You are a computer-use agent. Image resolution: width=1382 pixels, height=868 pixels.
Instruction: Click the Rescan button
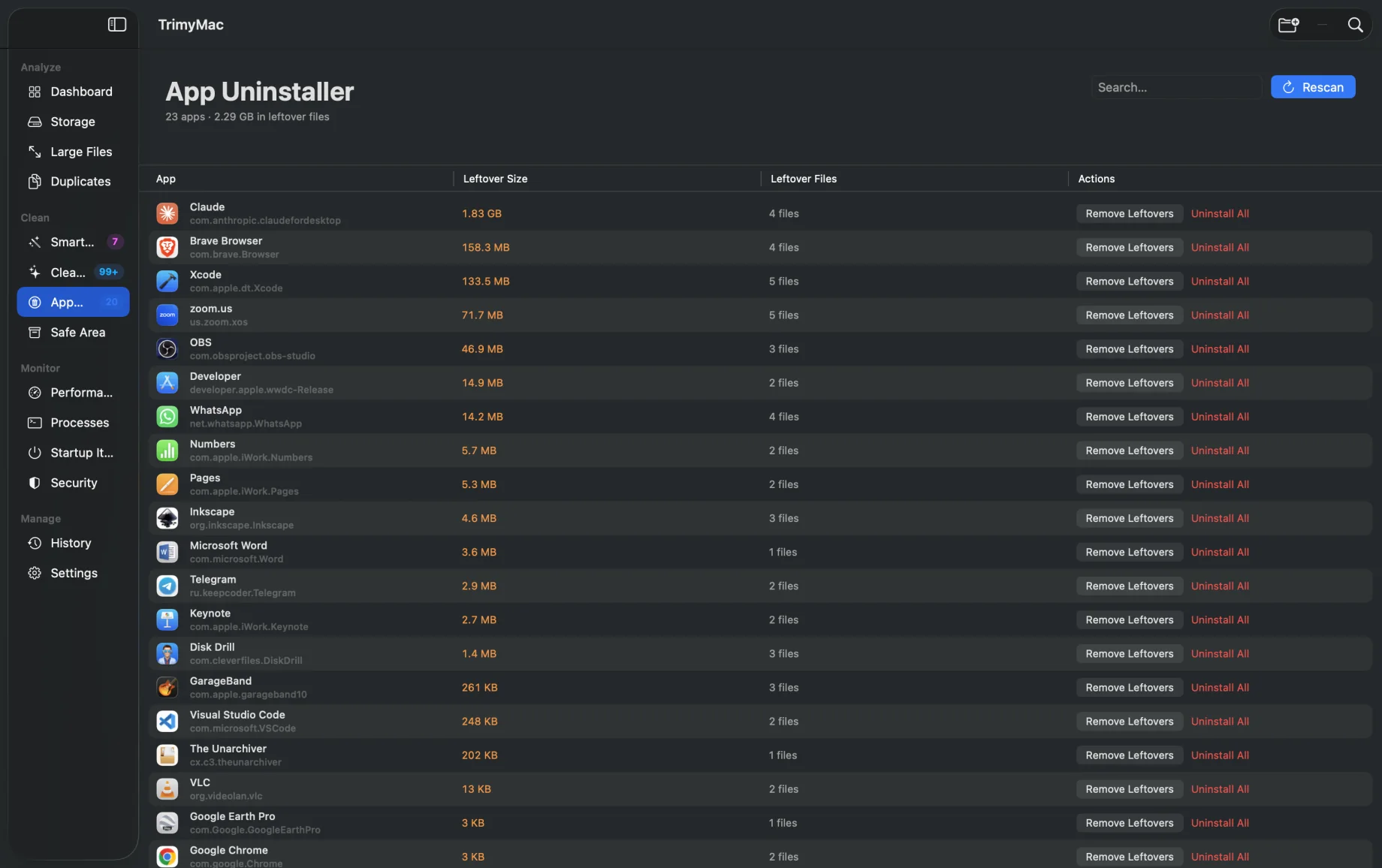[1313, 87]
